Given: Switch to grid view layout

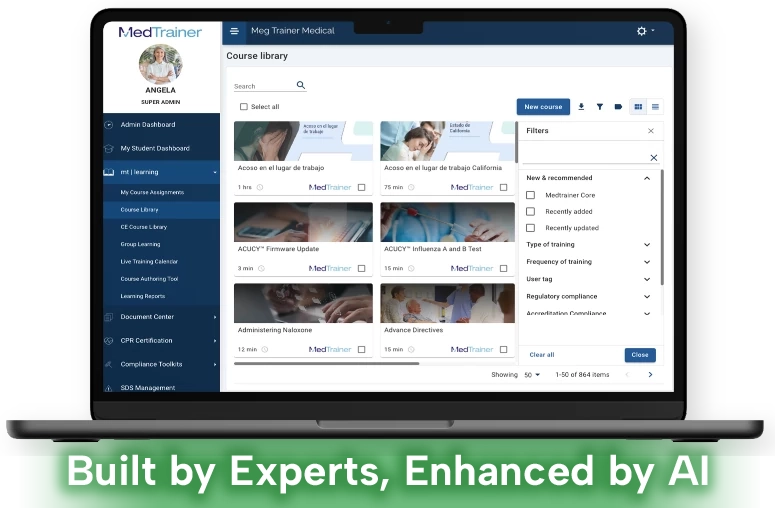Looking at the screenshot, I should point(638,107).
